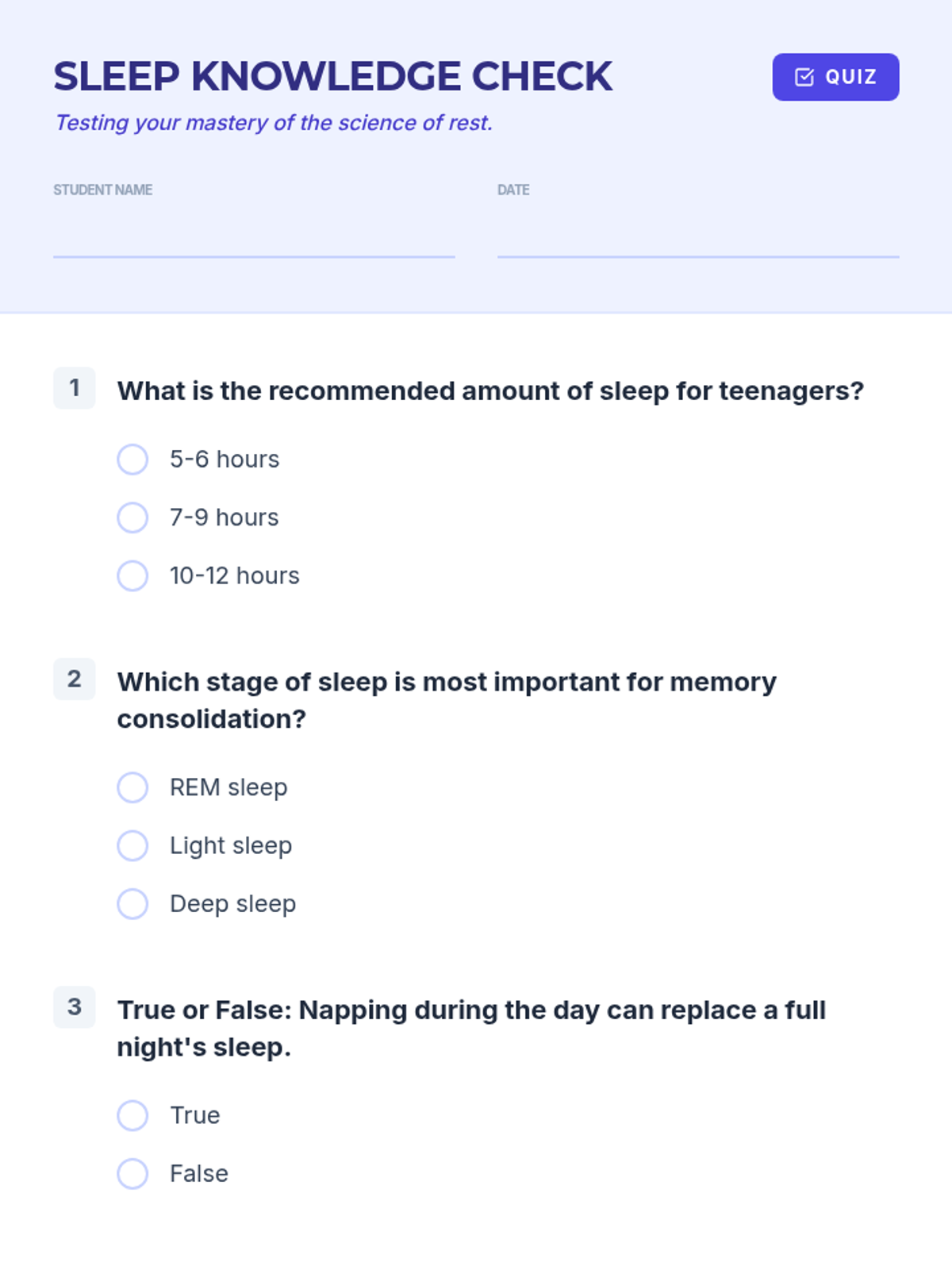
Task: Select REM sleep radio button
Action: pyautogui.click(x=132, y=787)
